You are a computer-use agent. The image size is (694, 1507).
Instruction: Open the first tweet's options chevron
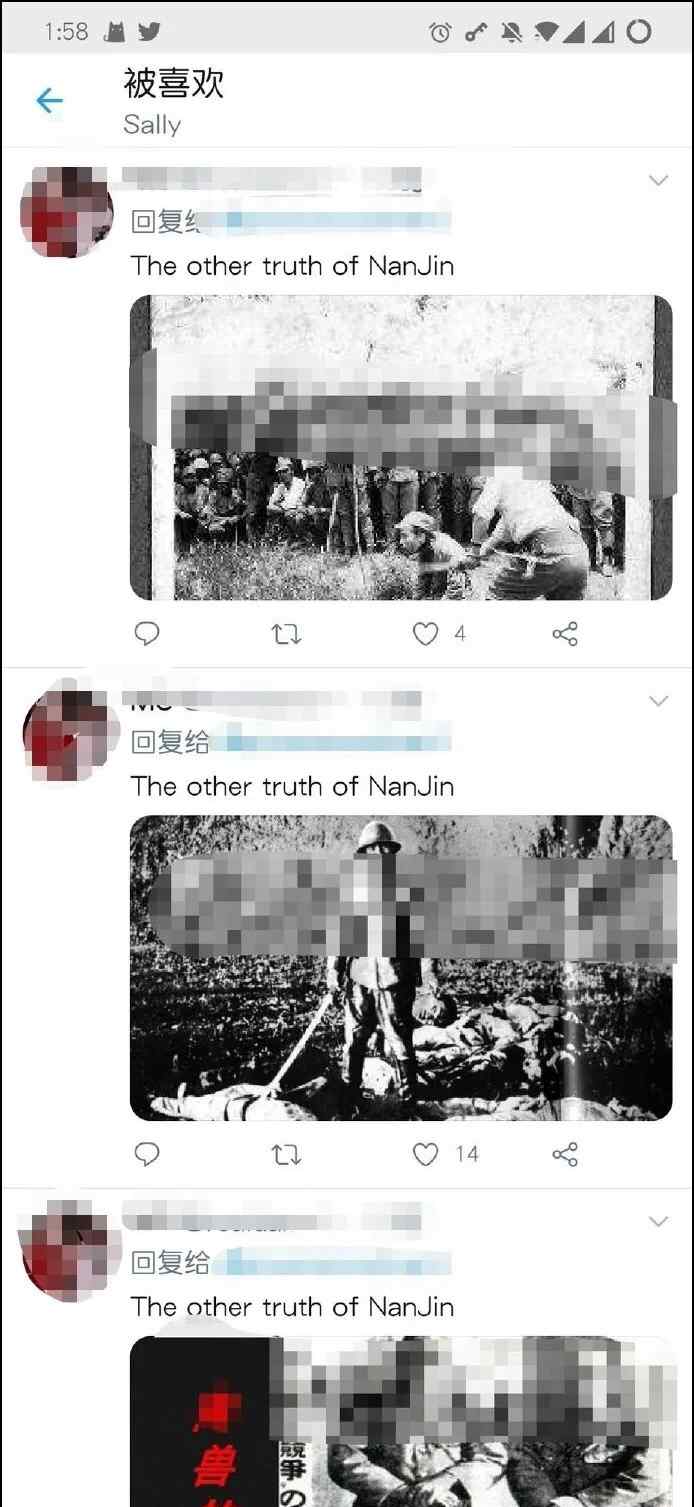[x=658, y=180]
